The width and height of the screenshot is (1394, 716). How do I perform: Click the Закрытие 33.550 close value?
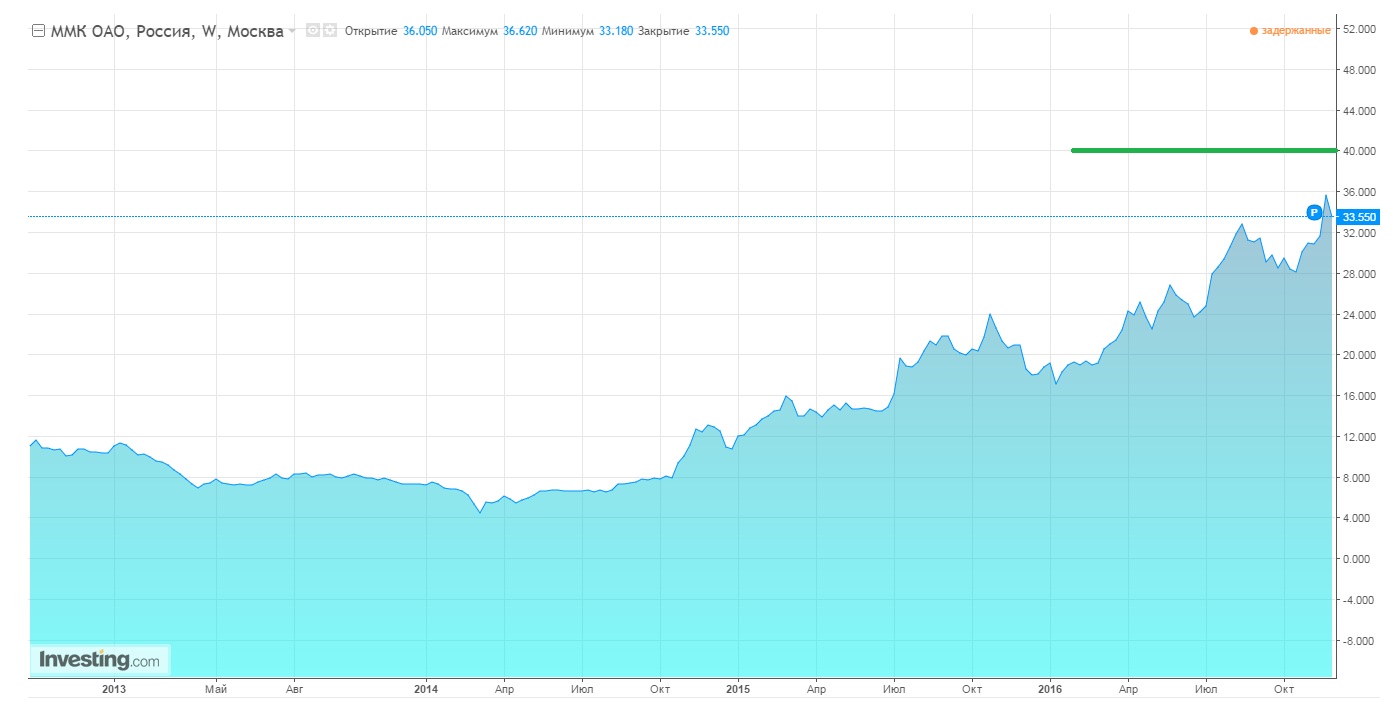pos(712,31)
